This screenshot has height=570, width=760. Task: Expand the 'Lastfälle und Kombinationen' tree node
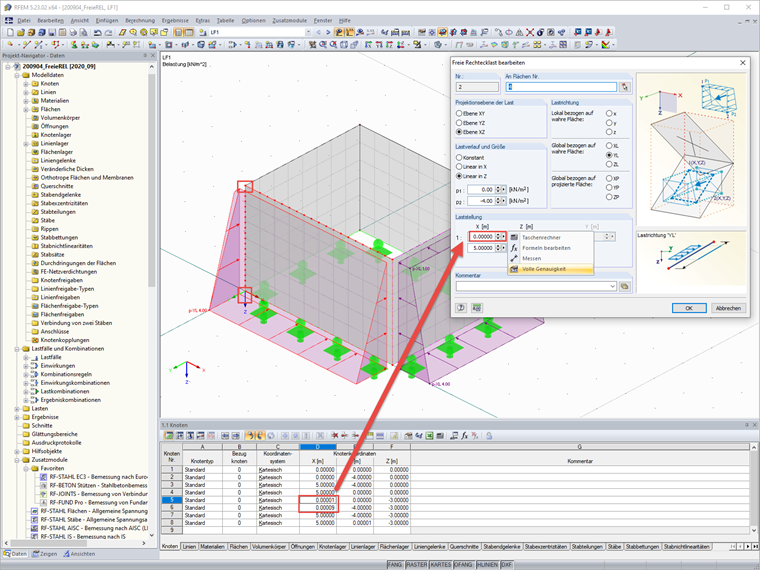click(x=16, y=348)
